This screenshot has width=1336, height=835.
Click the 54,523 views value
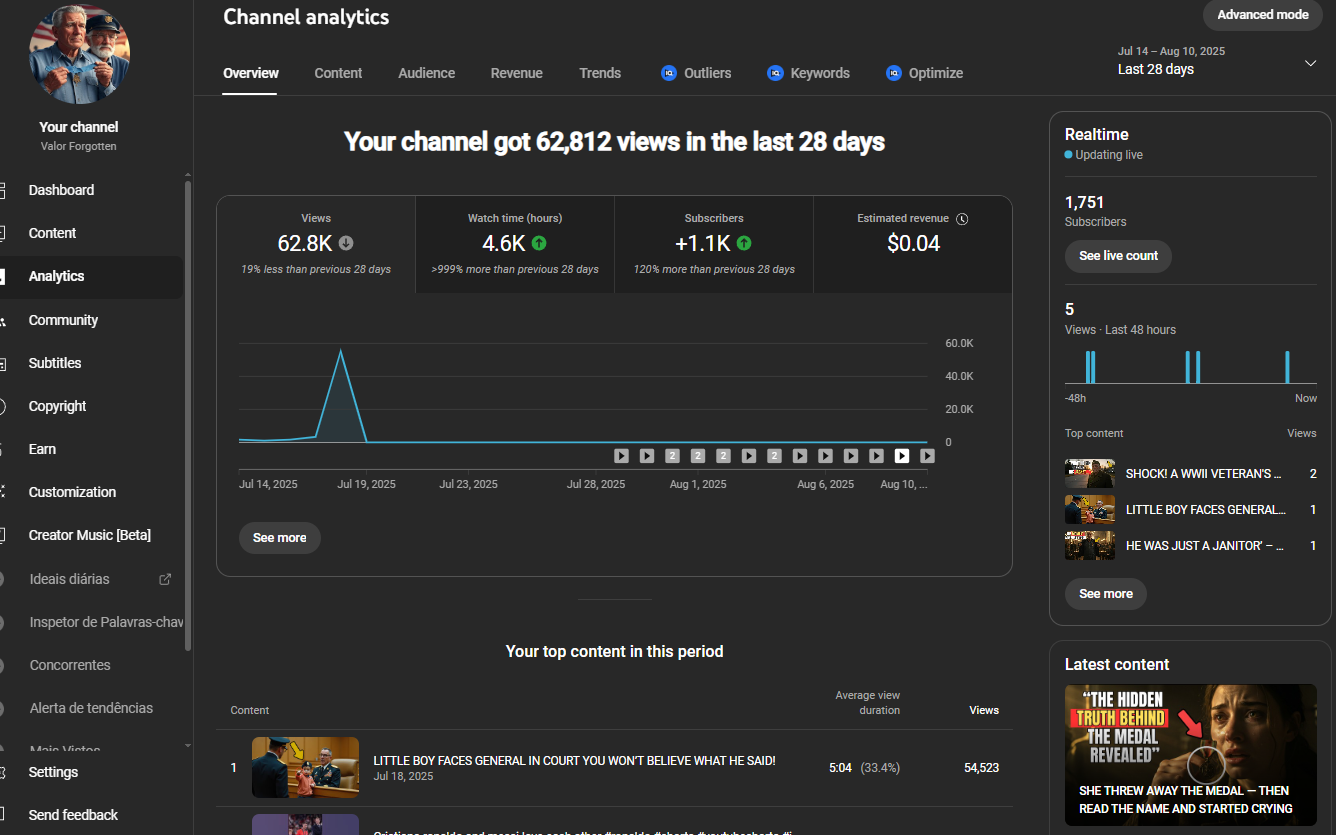(981, 768)
